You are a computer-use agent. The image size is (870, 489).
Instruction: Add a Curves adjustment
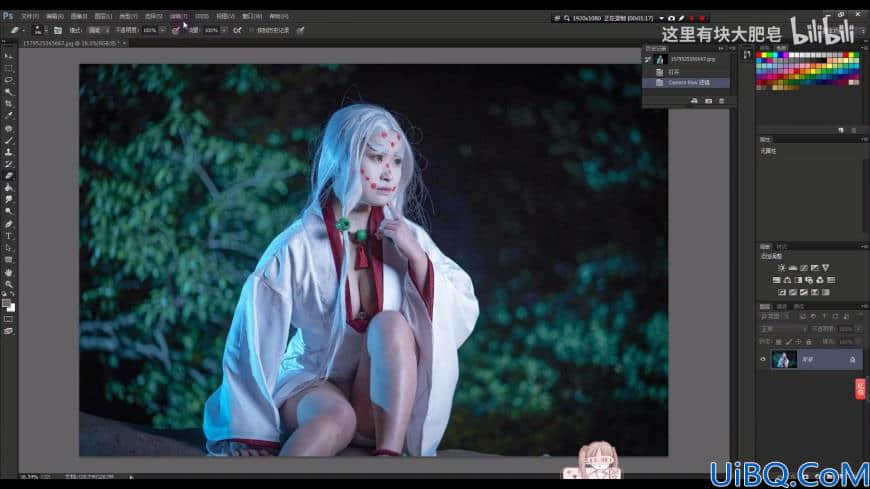pos(803,268)
